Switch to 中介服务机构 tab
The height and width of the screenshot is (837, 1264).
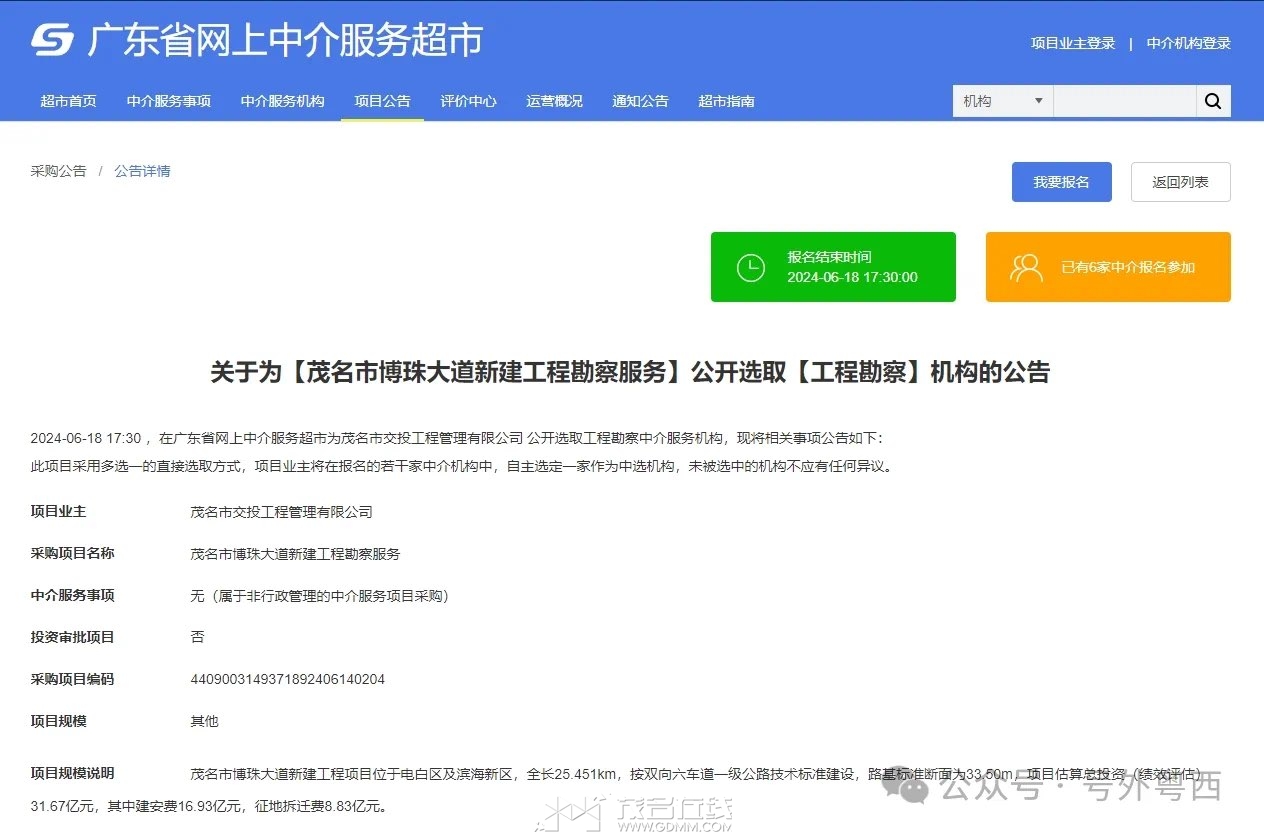(x=282, y=101)
